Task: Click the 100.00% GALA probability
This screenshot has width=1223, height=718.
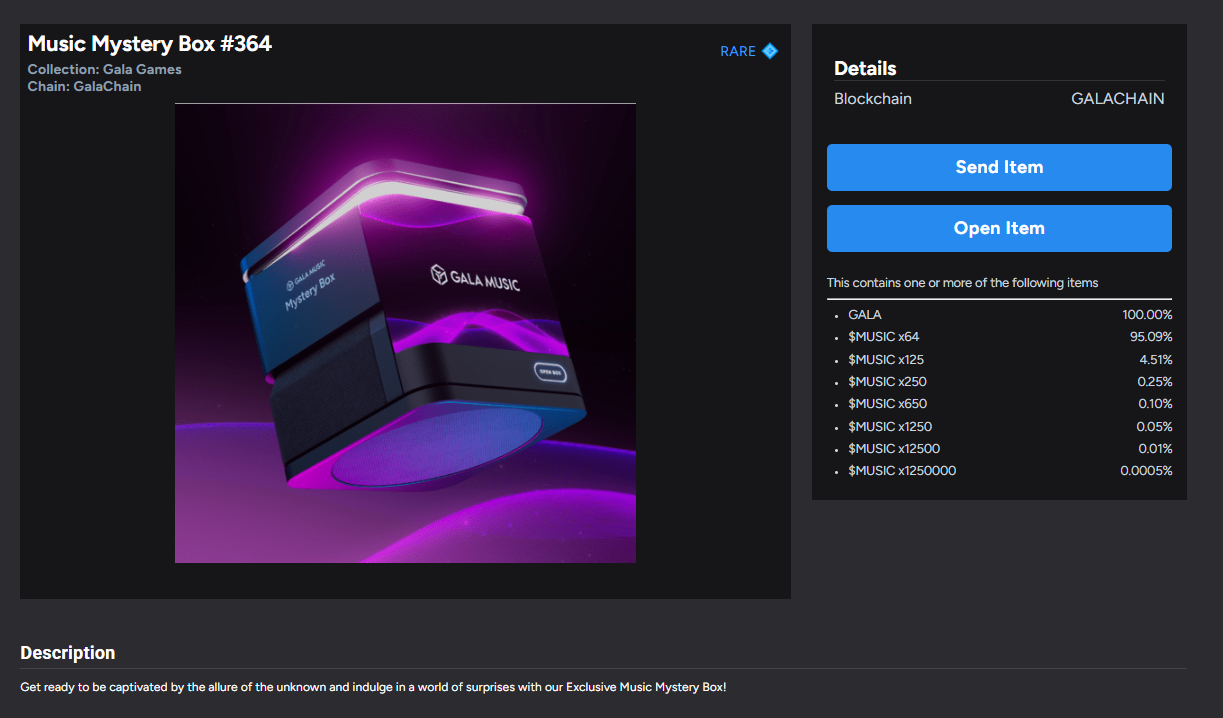Action: click(x=1147, y=315)
